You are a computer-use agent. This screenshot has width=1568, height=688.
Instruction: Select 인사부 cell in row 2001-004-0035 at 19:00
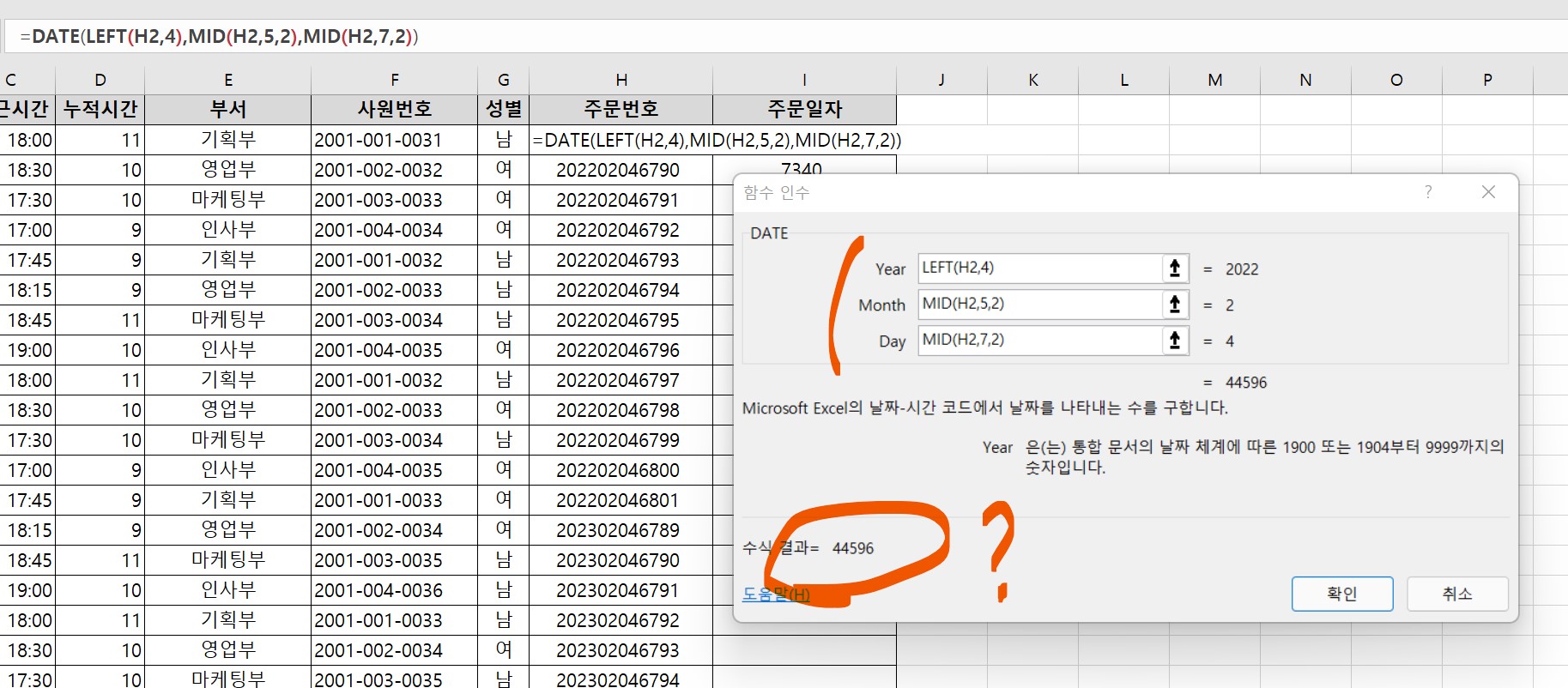pyautogui.click(x=228, y=350)
